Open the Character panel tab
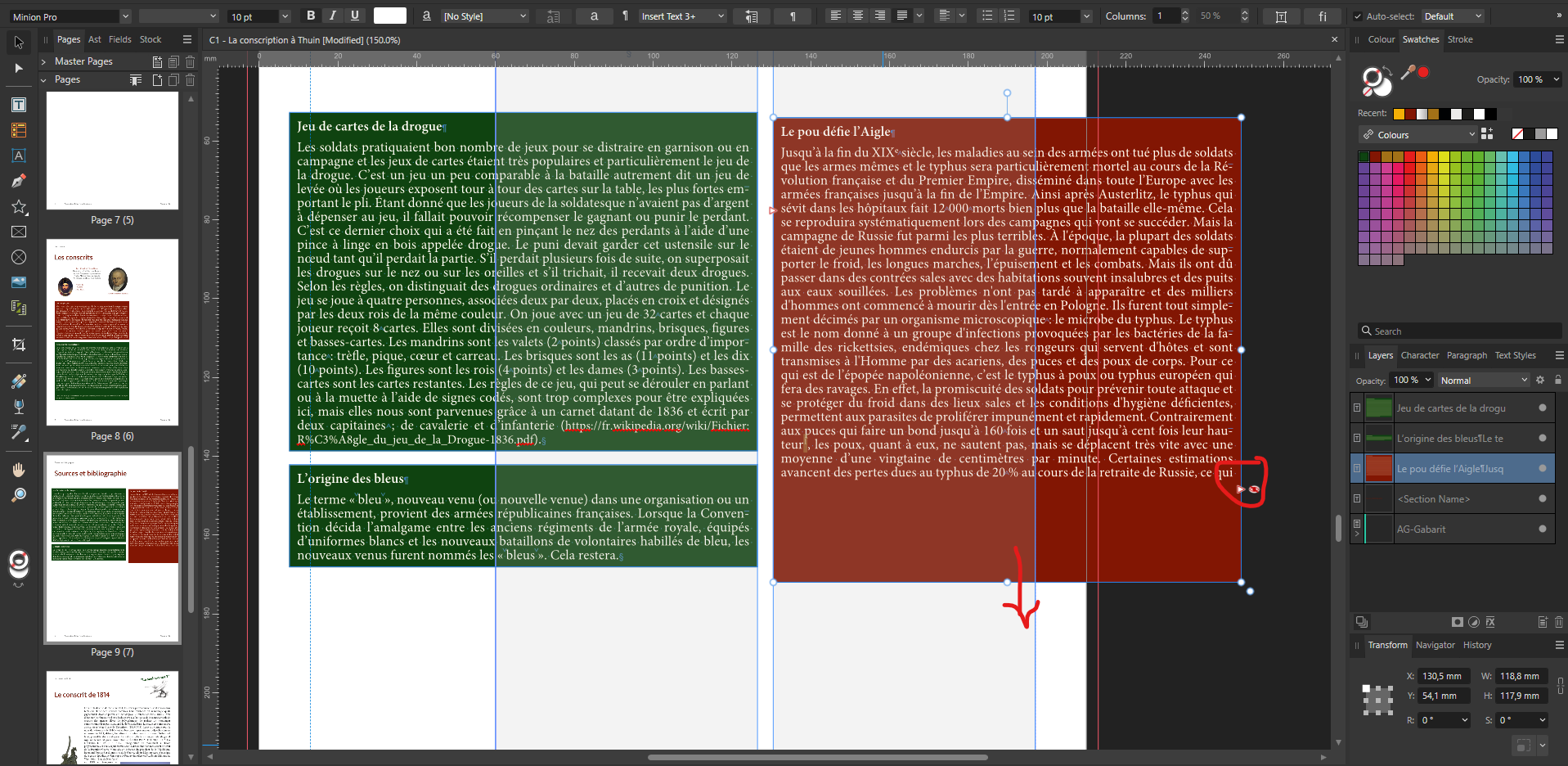Screen dimensions: 1568x766 tap(1421, 355)
